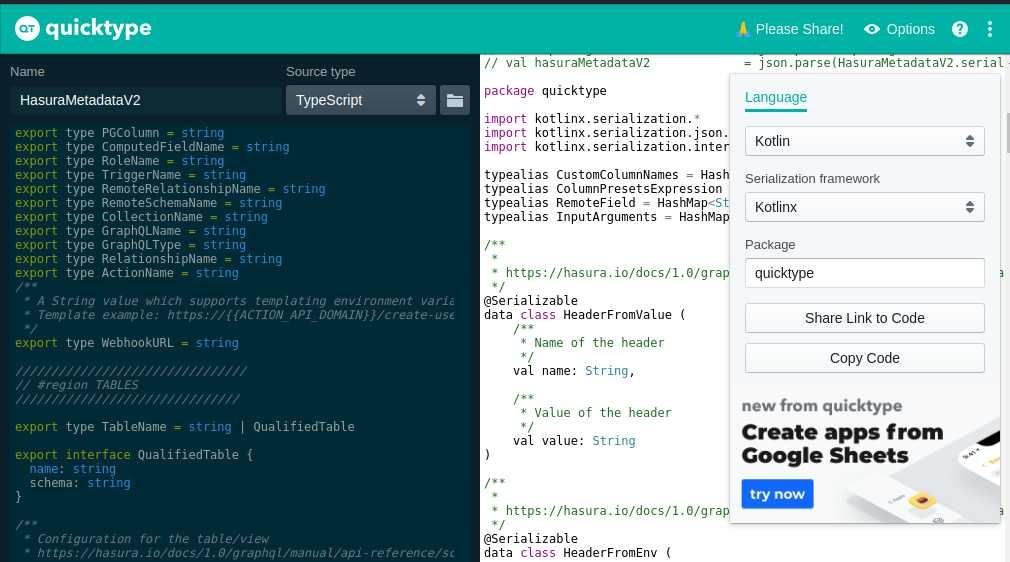Click 'export interface QualifiedTable {' line
Image resolution: width=1010 pixels, height=562 pixels.
tap(134, 455)
